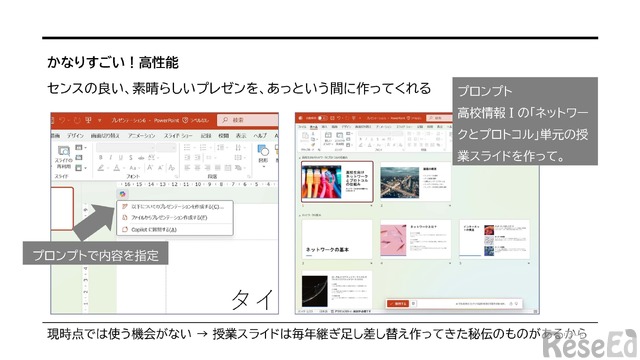Click the bulleted list icon in paragraph group
The height and width of the screenshot is (360, 640).
point(187,147)
